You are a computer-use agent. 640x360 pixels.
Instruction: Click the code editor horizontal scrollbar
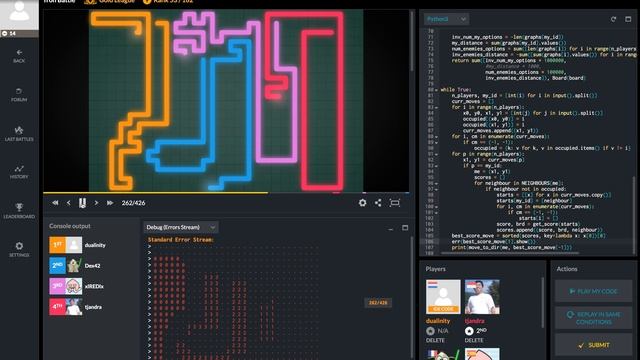(x=510, y=253)
